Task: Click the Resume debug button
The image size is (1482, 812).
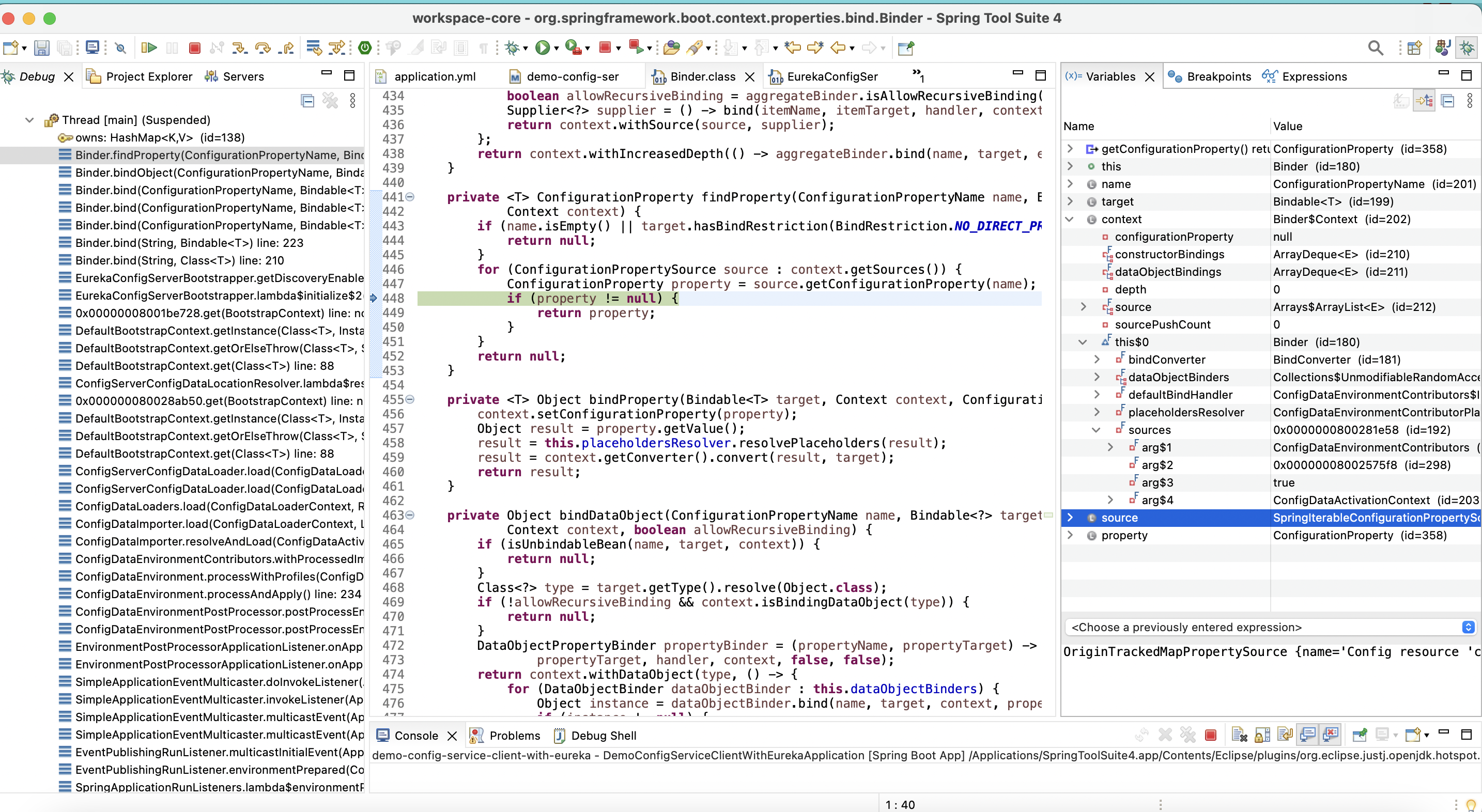Action: point(148,48)
